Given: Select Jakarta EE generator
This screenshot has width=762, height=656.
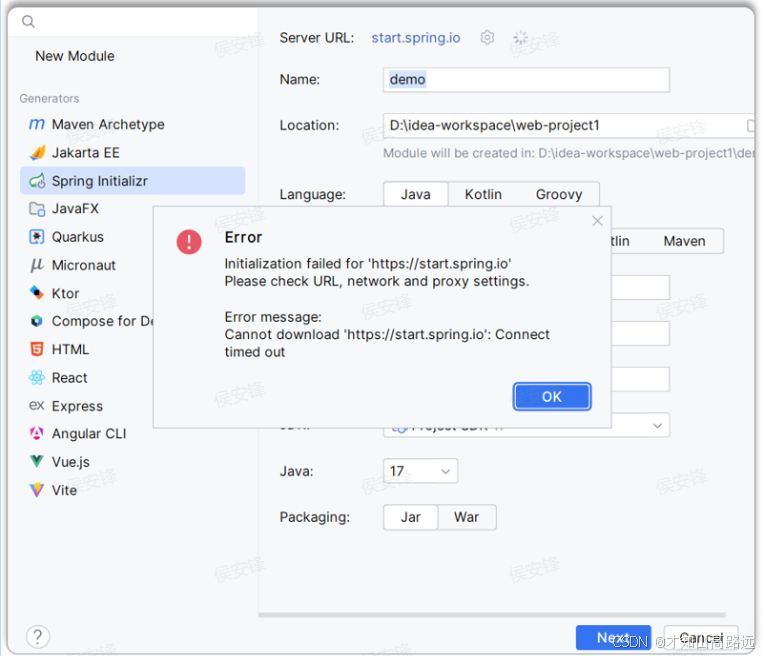Looking at the screenshot, I should (x=133, y=153).
